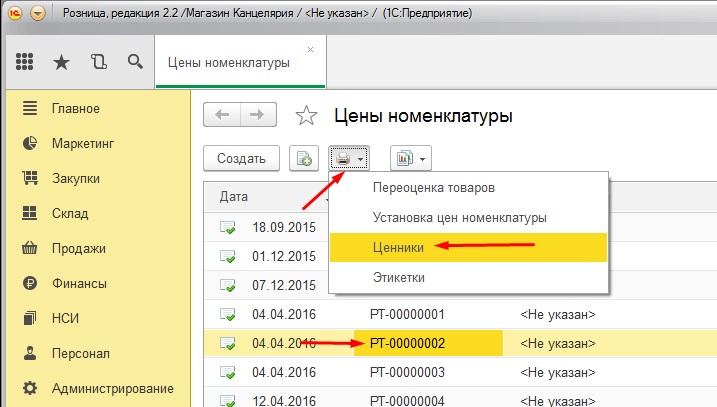The height and width of the screenshot is (407, 717).
Task: Click the Создать button
Action: pos(241,158)
